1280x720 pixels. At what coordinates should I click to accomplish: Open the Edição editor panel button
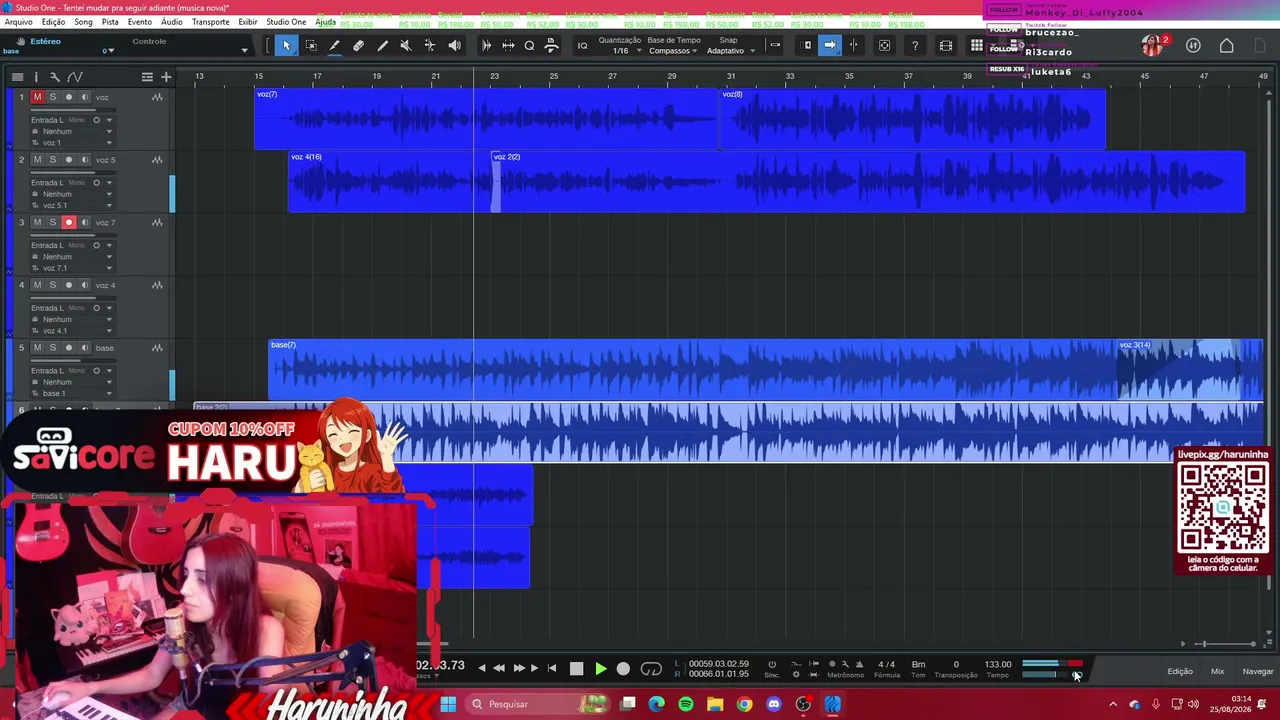tap(1180, 672)
